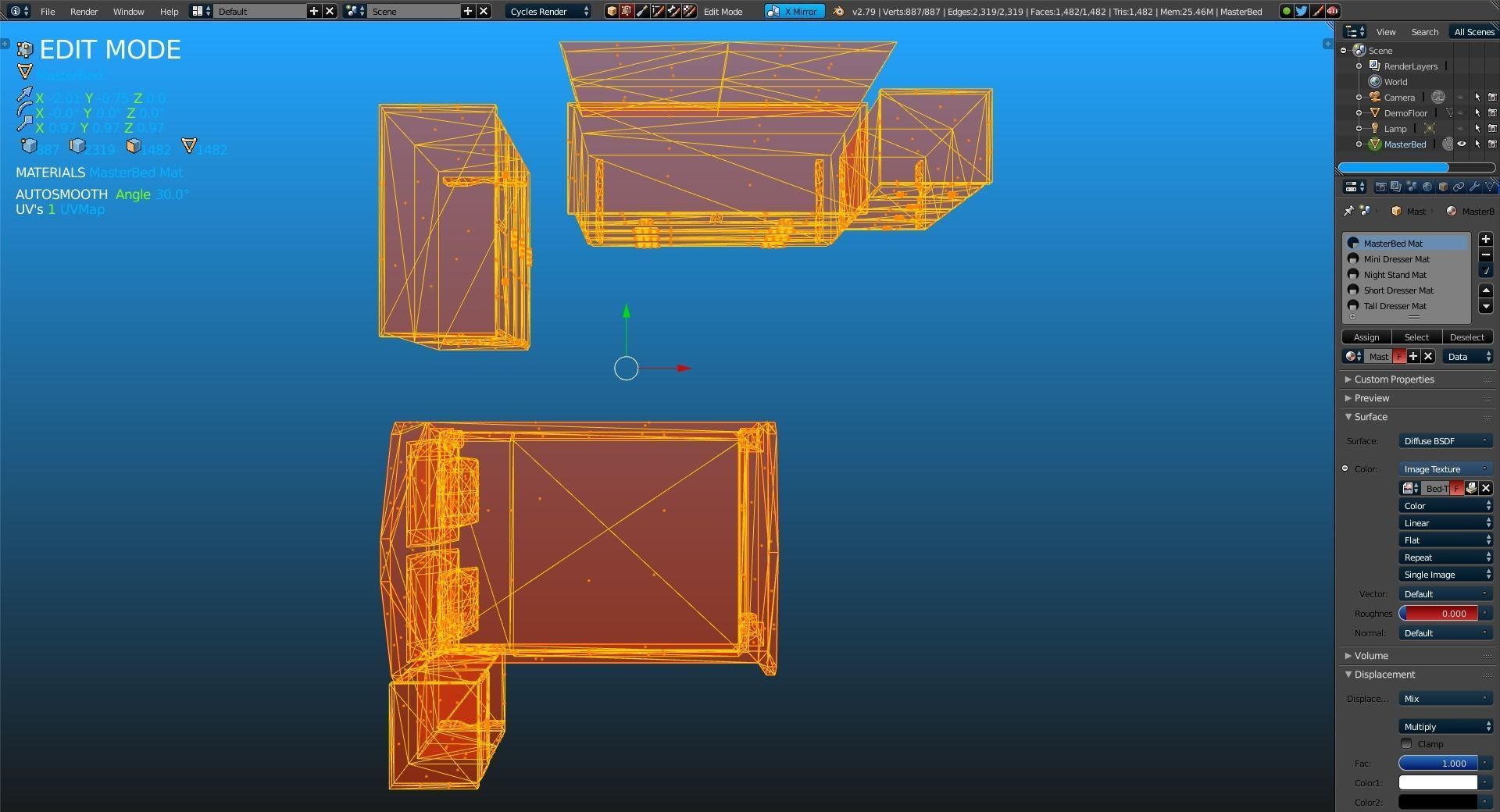
Task: Click the GIF recorder icon in header
Action: coord(1333,11)
